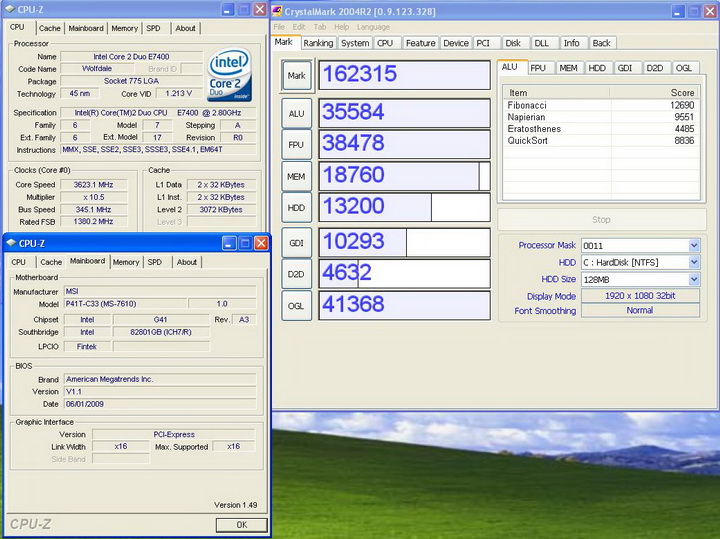Screen dimensions: 720x539
Task: Open the HDD drive selection dropdown
Action: click(x=693, y=262)
